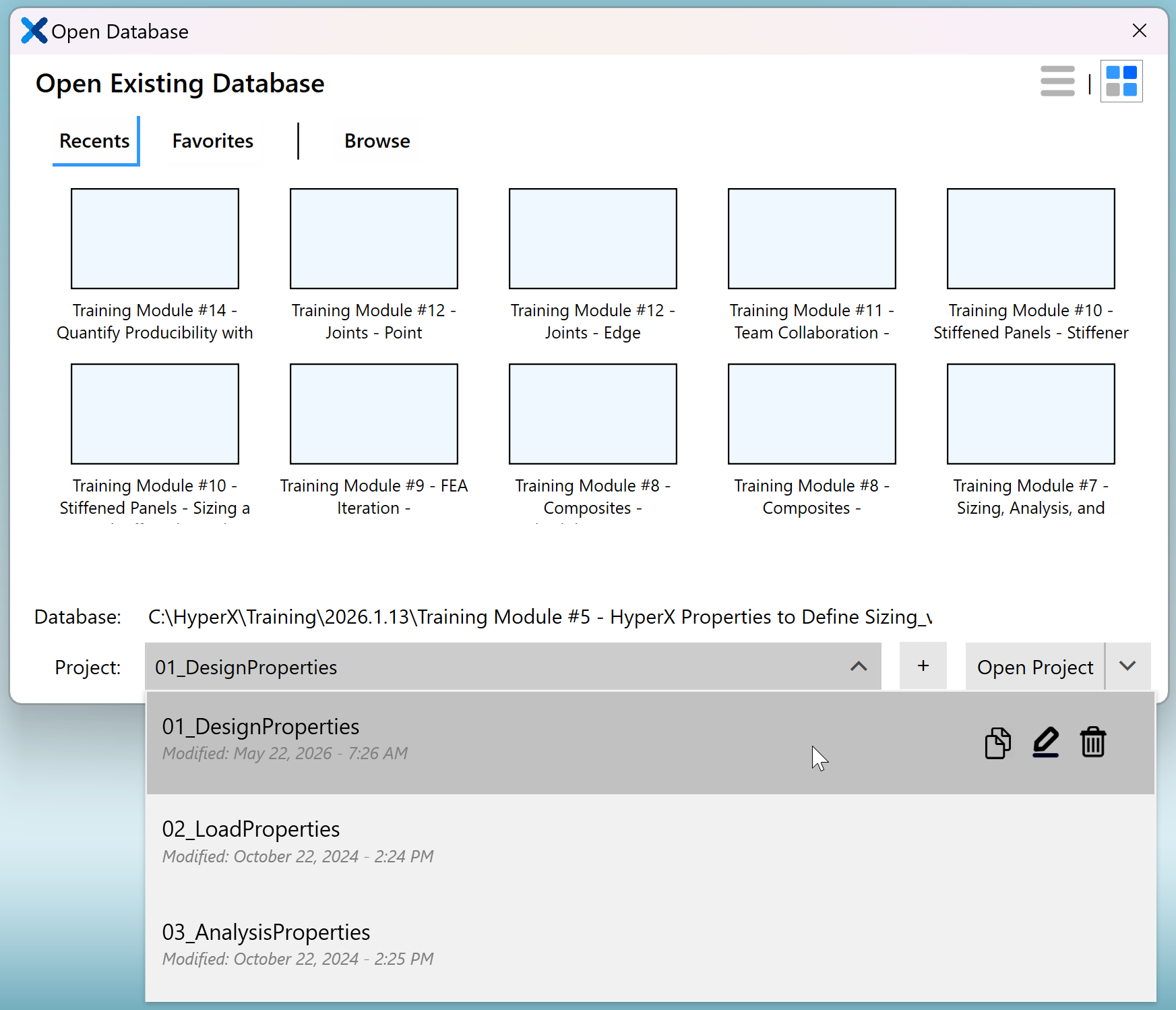This screenshot has width=1176, height=1010.
Task: Close the Open Database dialog
Action: click(1140, 30)
